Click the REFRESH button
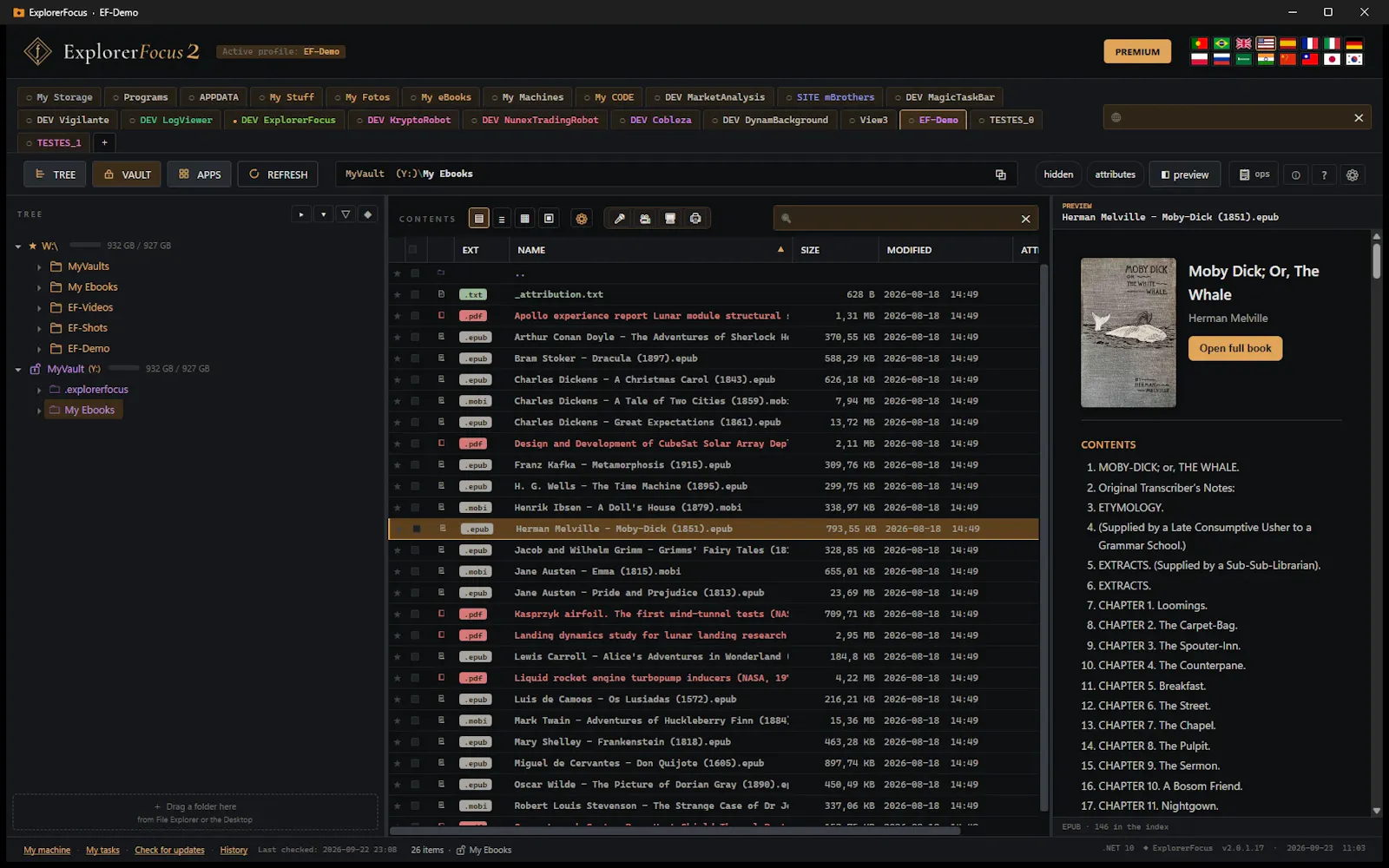The height and width of the screenshot is (868, 1389). point(278,174)
